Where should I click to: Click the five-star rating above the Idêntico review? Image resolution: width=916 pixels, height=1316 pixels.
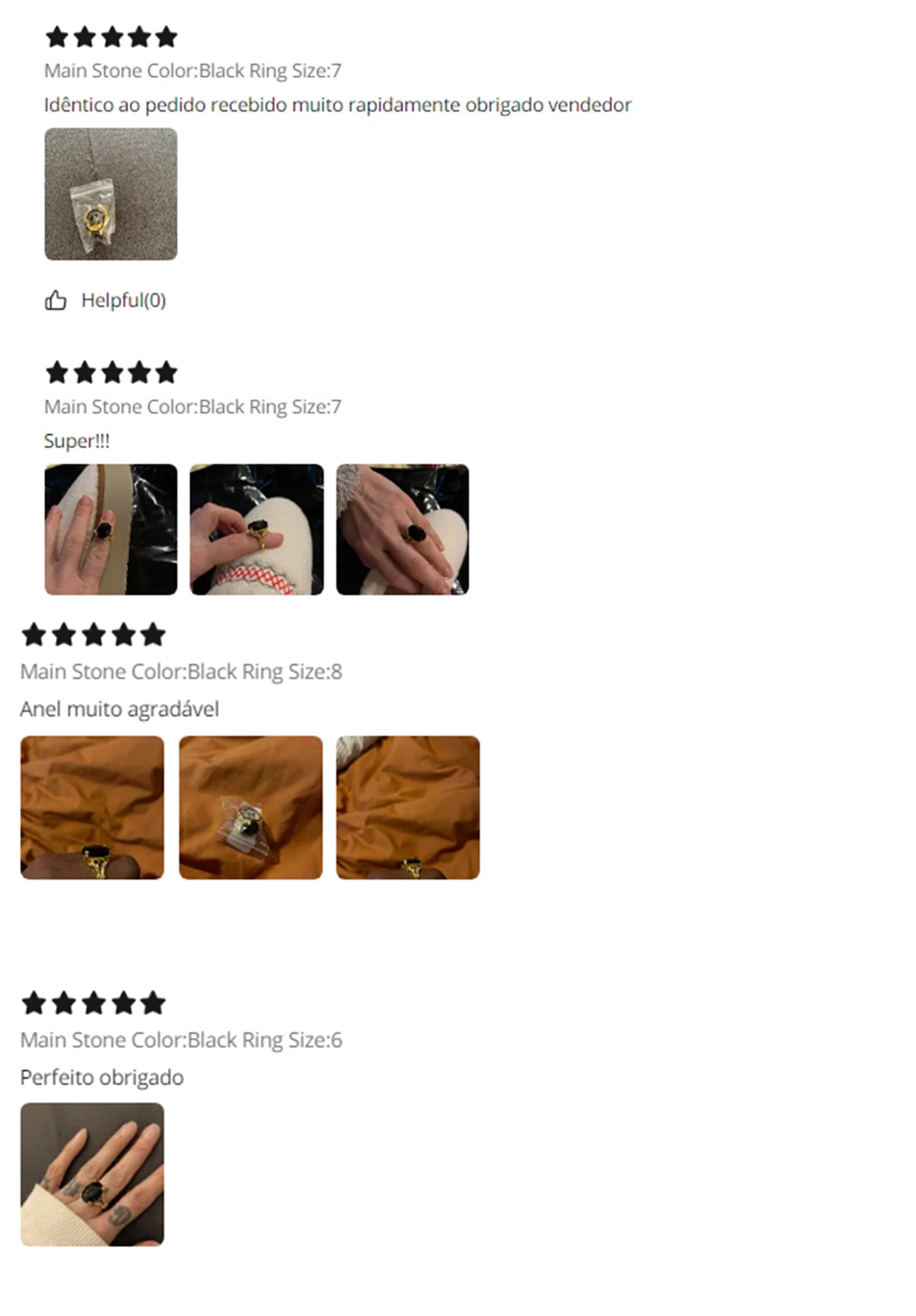(112, 37)
